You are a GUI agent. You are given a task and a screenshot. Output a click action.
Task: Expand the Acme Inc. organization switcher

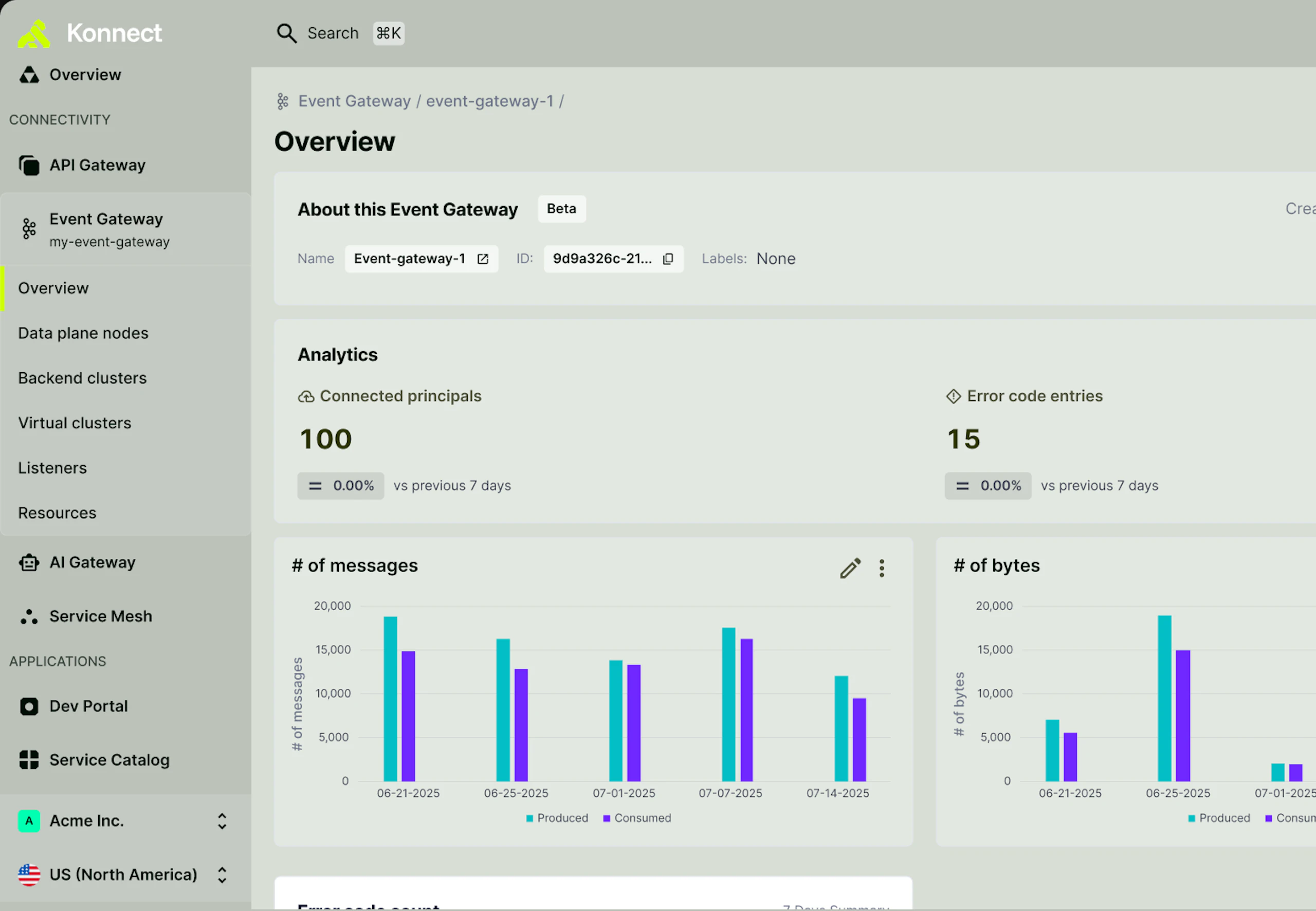222,821
